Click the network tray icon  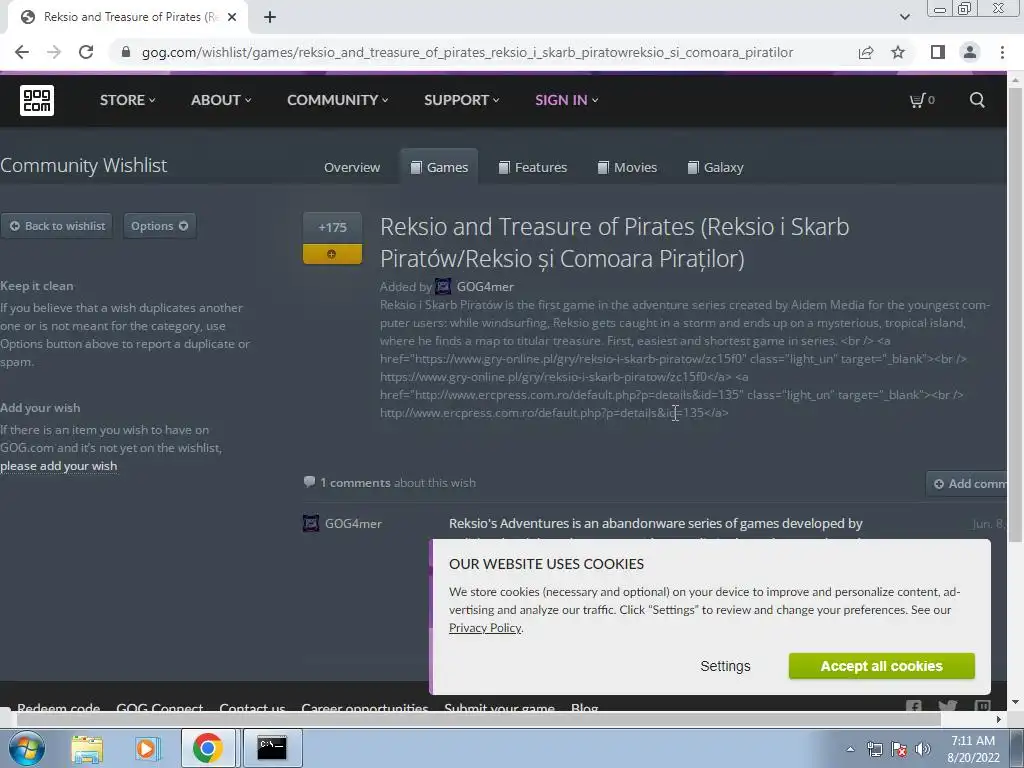tap(874, 749)
